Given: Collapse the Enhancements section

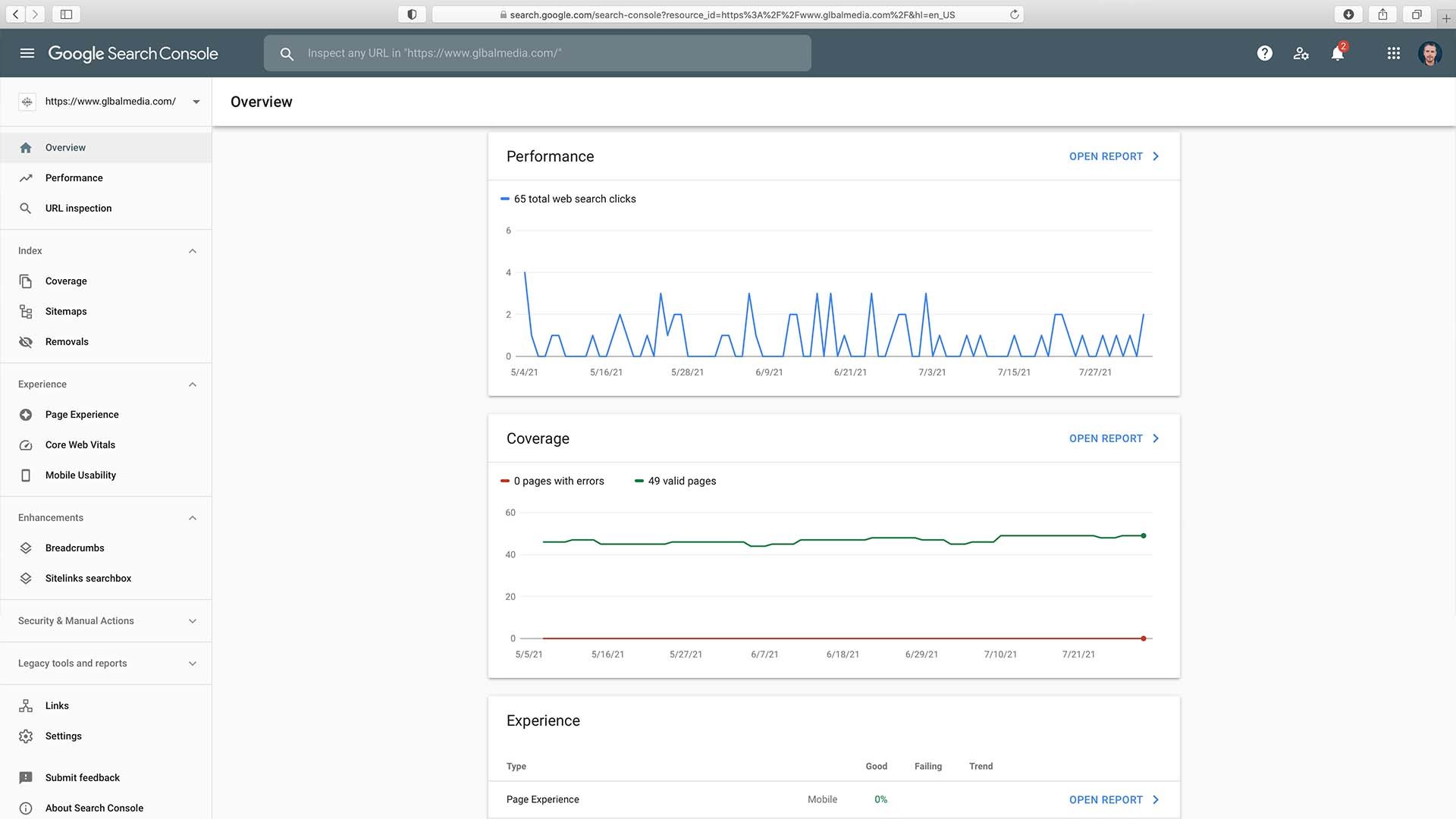Looking at the screenshot, I should click(193, 518).
